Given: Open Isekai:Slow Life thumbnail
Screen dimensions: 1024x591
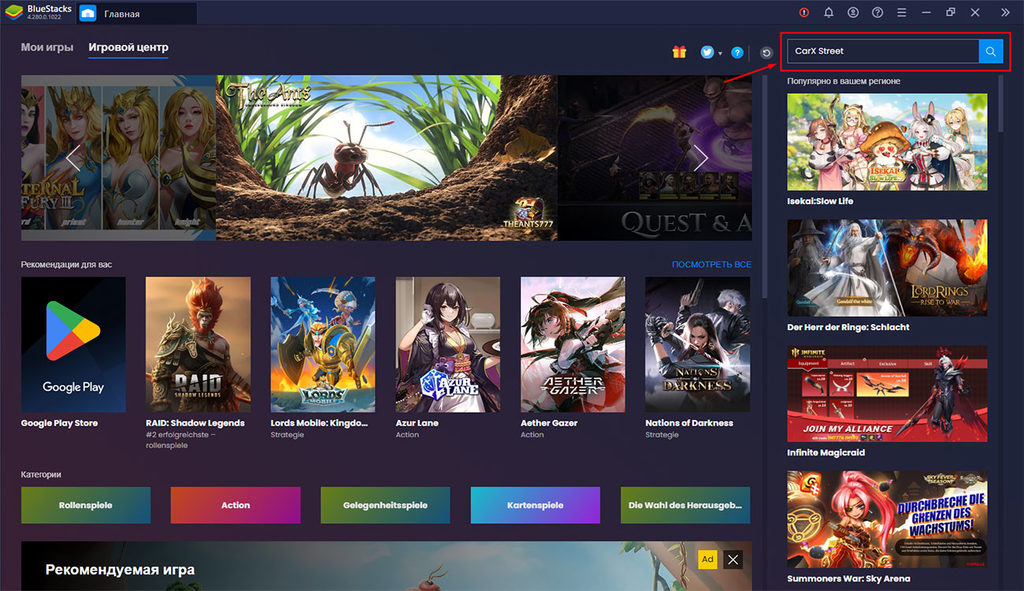Looking at the screenshot, I should (x=887, y=142).
